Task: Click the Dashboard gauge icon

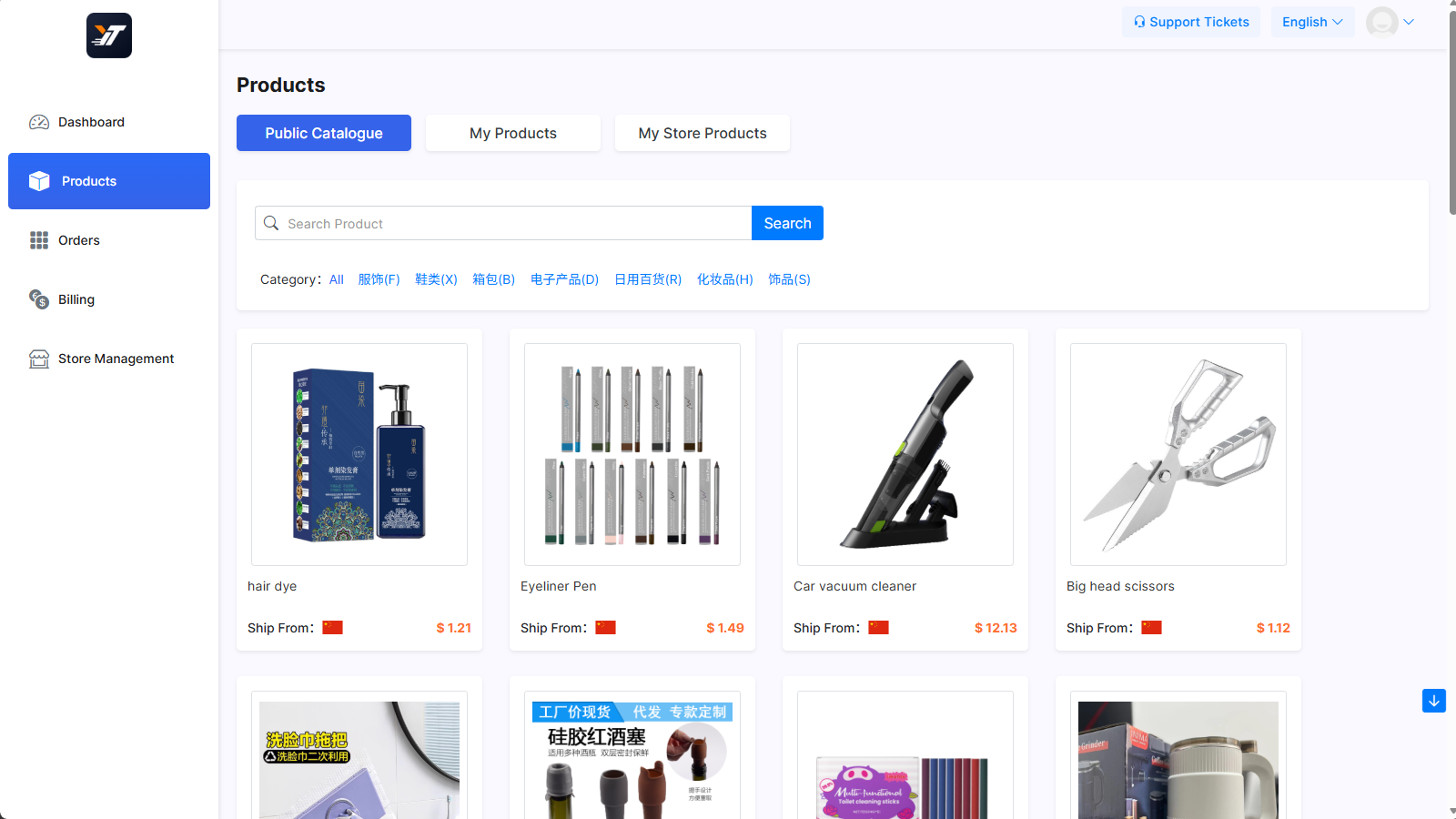Action: click(x=39, y=122)
